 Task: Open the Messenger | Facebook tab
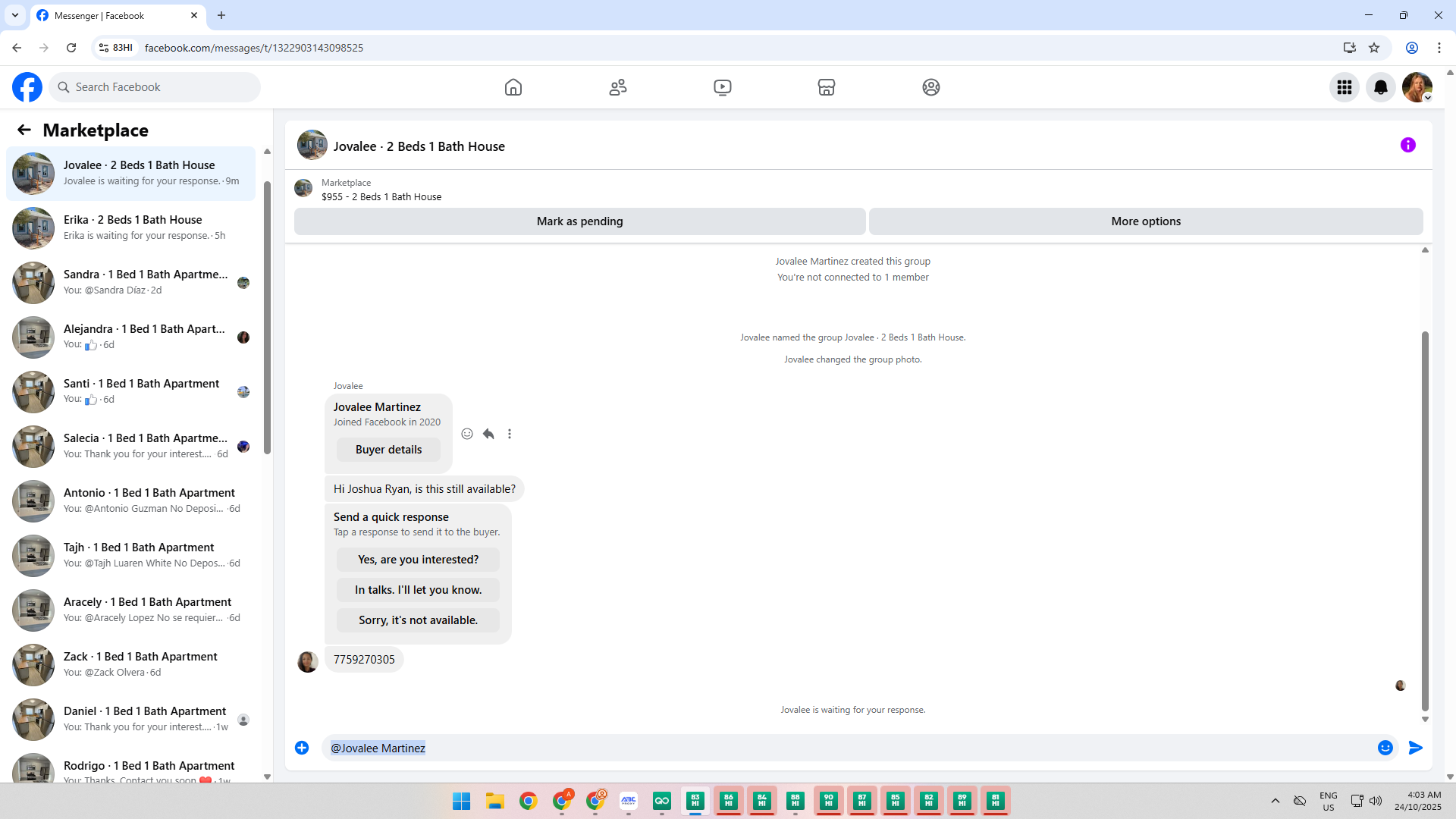pos(118,15)
